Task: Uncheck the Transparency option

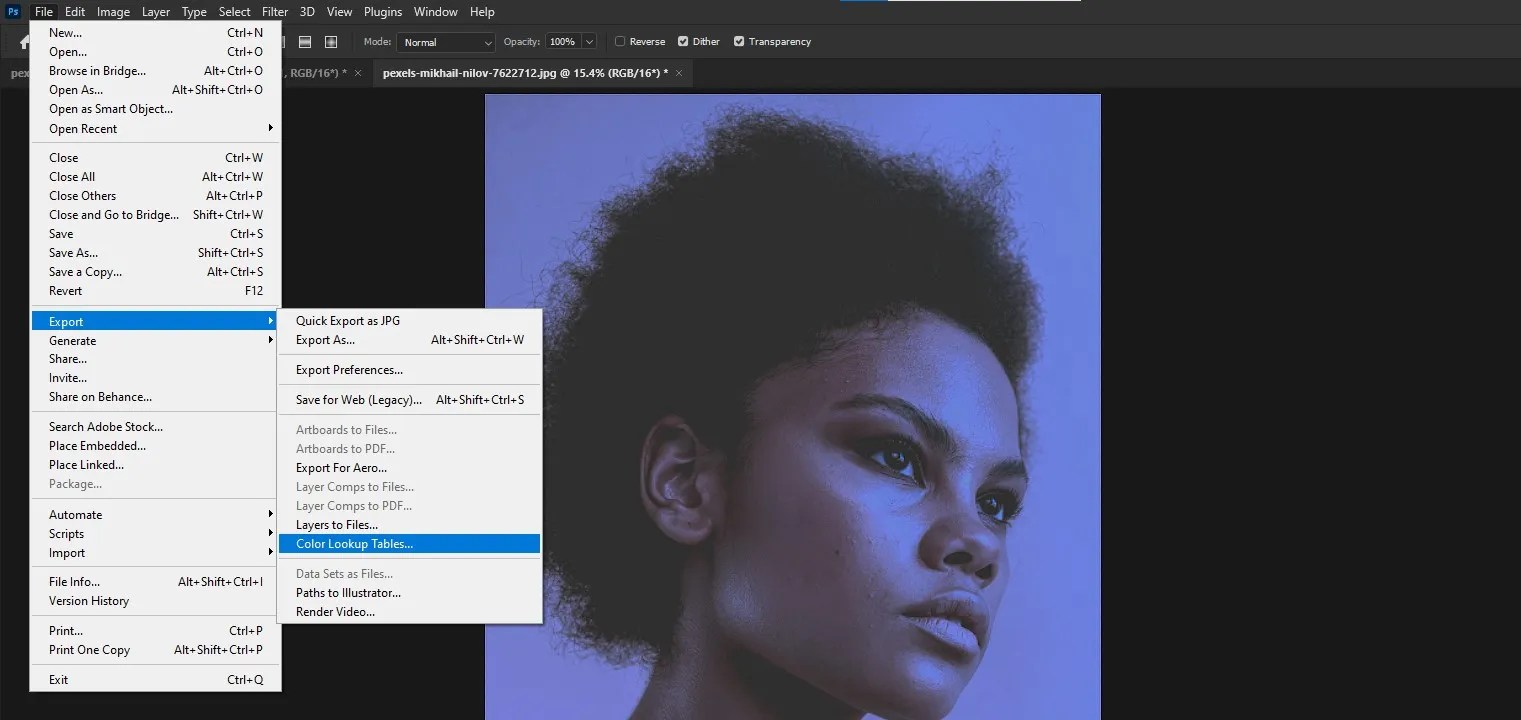Action: 737,41
